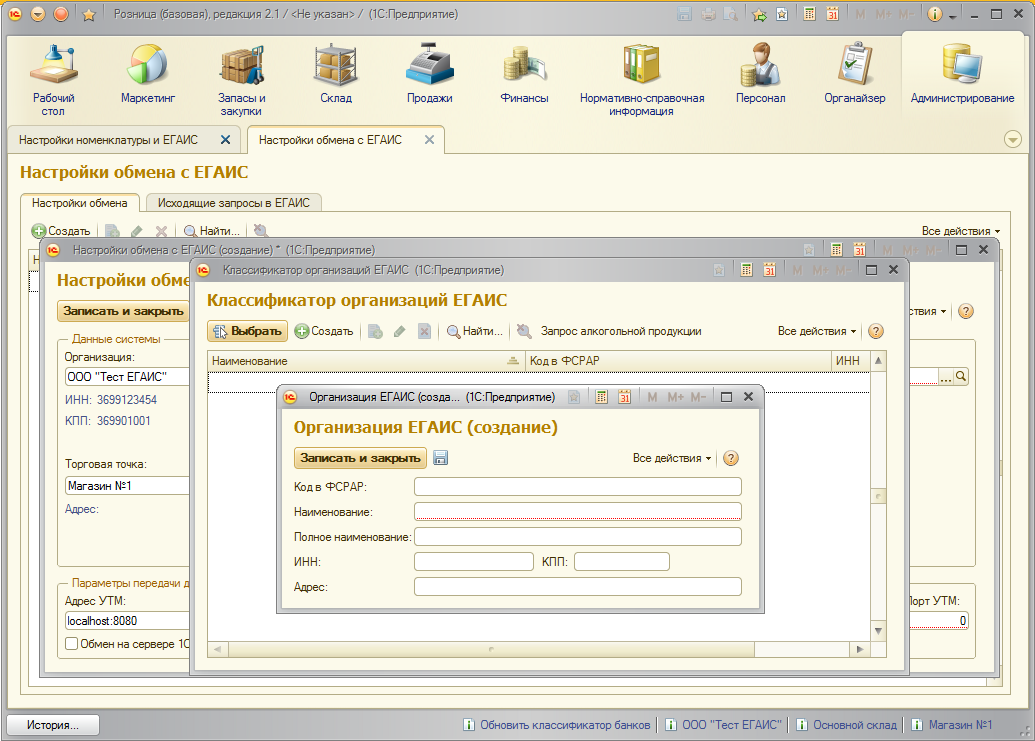
Task: Open the Финансы section icon
Action: [524, 75]
